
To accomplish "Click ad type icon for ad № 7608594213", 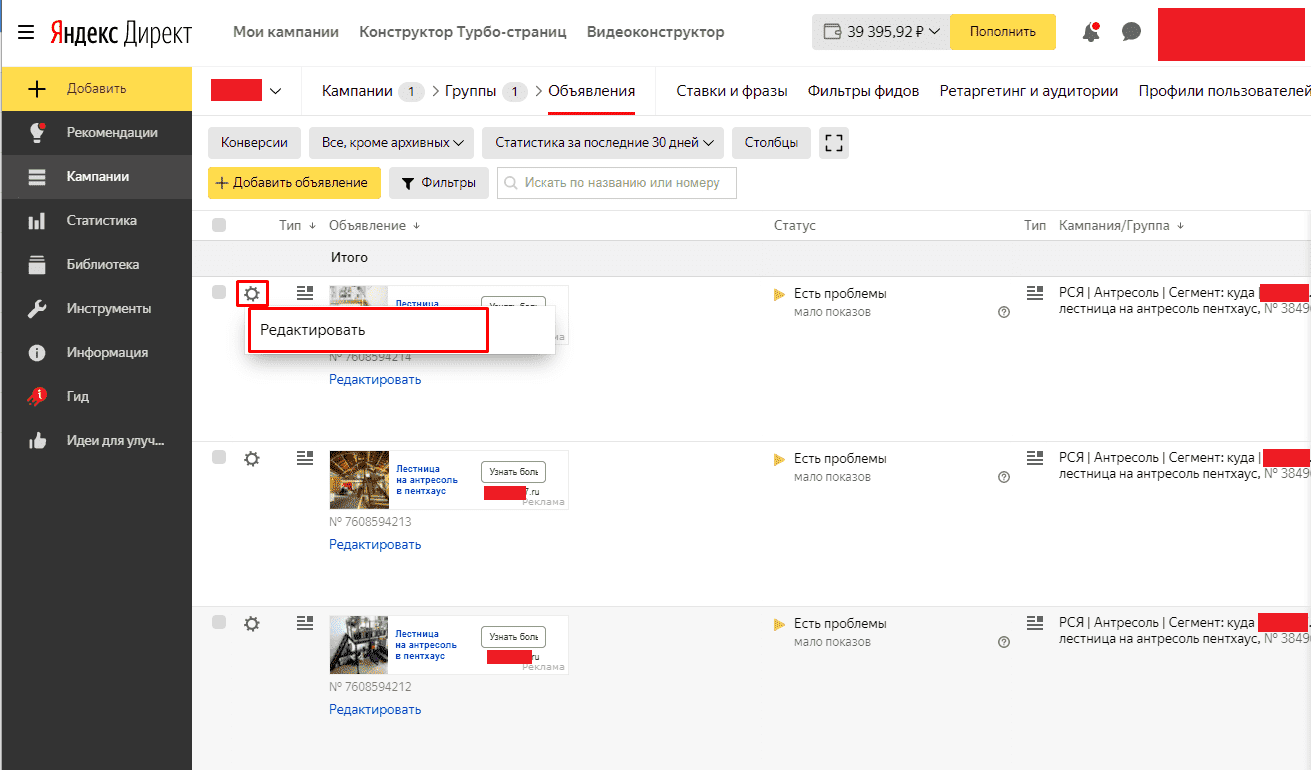I will [305, 458].
